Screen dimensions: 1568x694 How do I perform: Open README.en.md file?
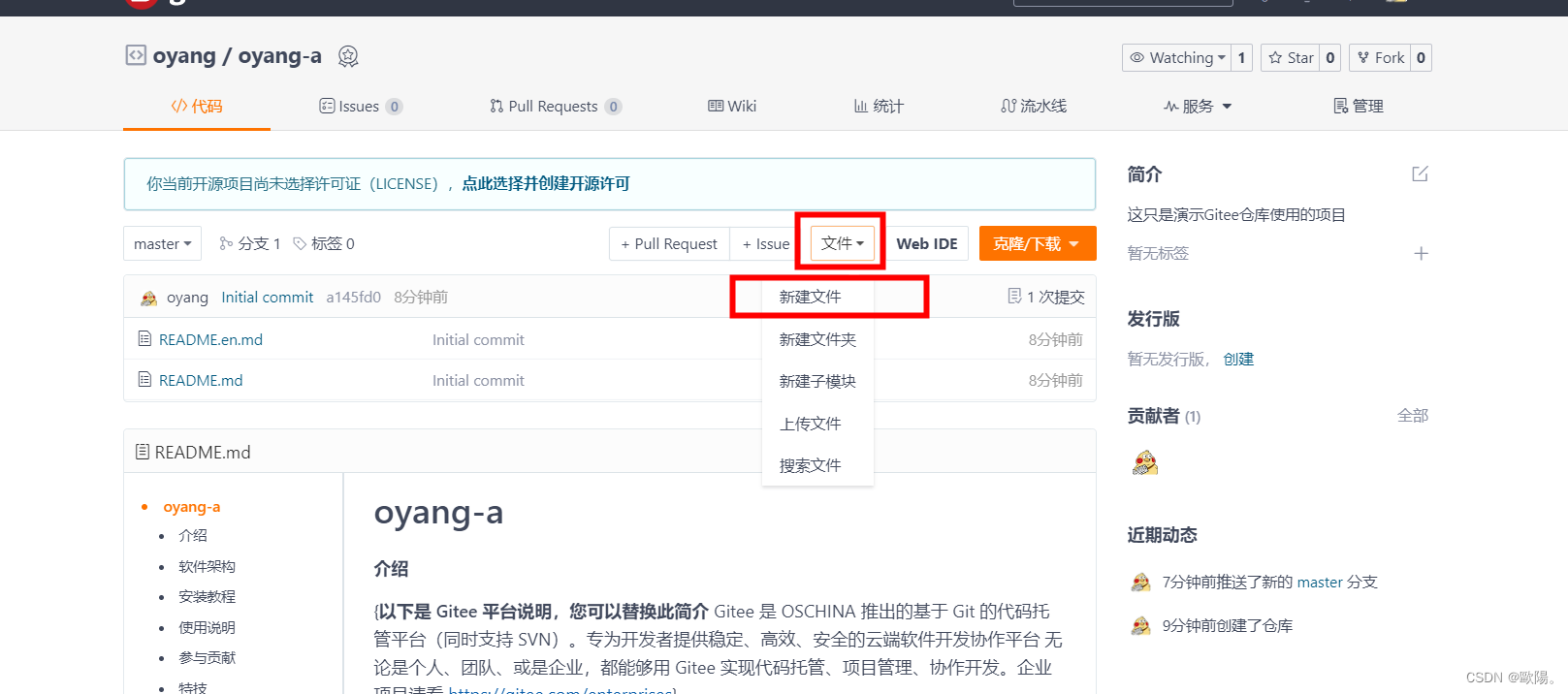(210, 339)
